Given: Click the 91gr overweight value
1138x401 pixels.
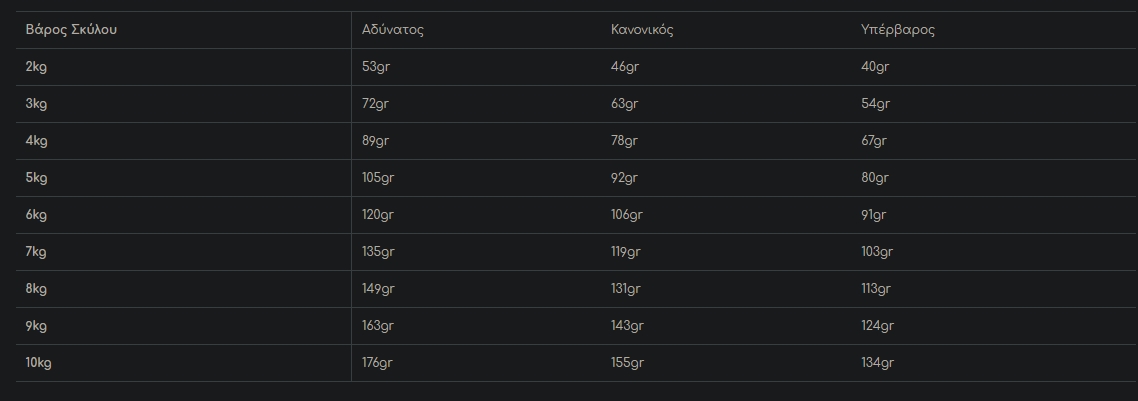Looking at the screenshot, I should coord(874,215).
